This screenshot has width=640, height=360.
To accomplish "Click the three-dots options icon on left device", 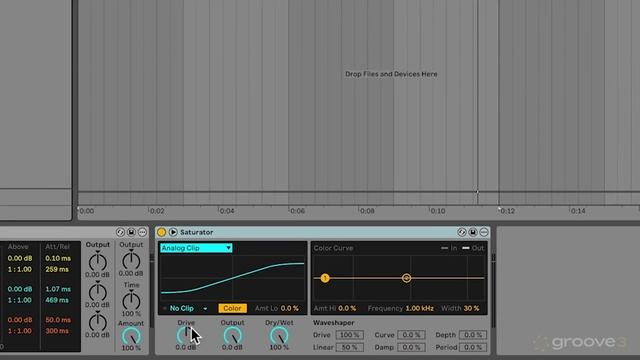I will pos(142,232).
